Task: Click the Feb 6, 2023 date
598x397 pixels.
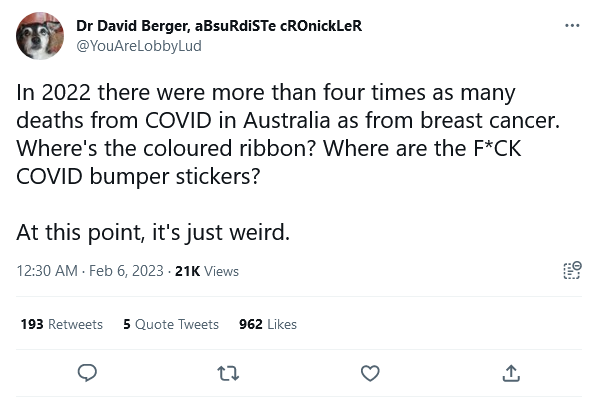Action: 126,271
